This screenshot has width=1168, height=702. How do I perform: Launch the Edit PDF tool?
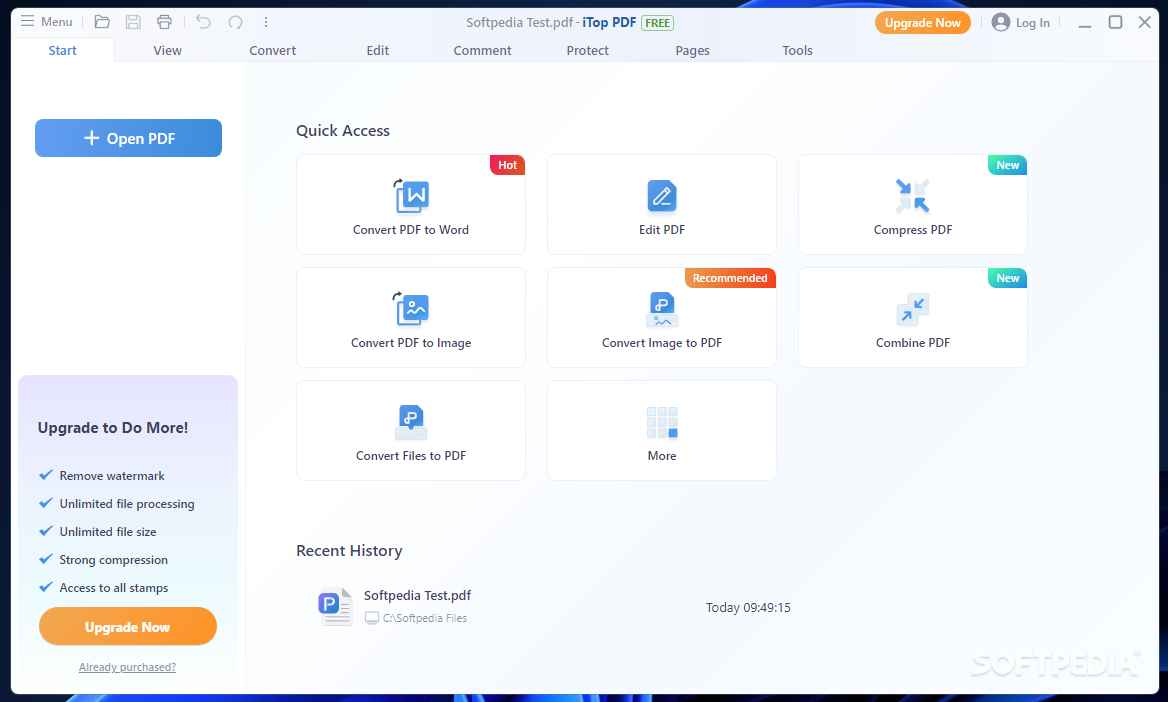click(x=661, y=205)
